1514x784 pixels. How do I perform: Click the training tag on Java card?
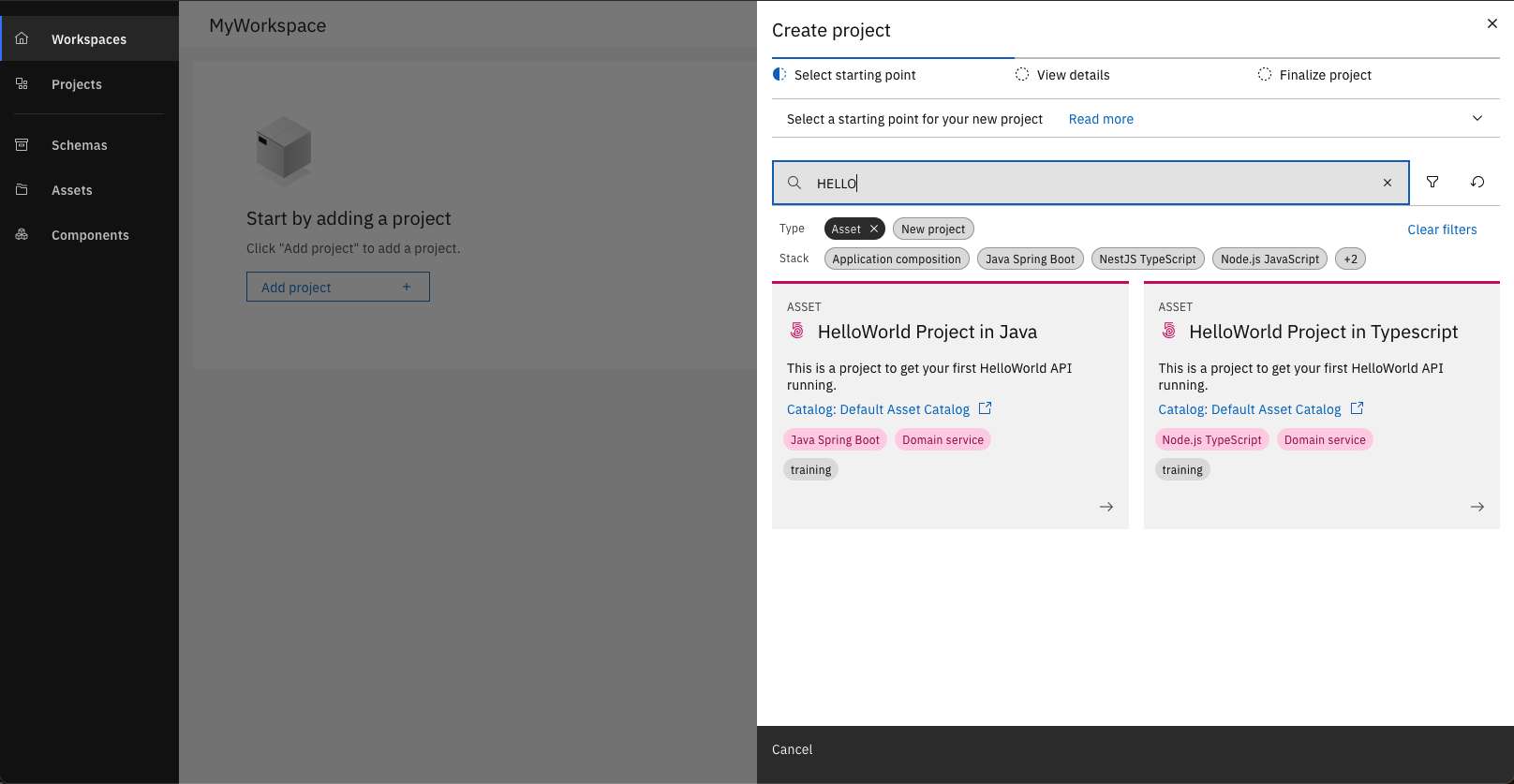[x=810, y=469]
